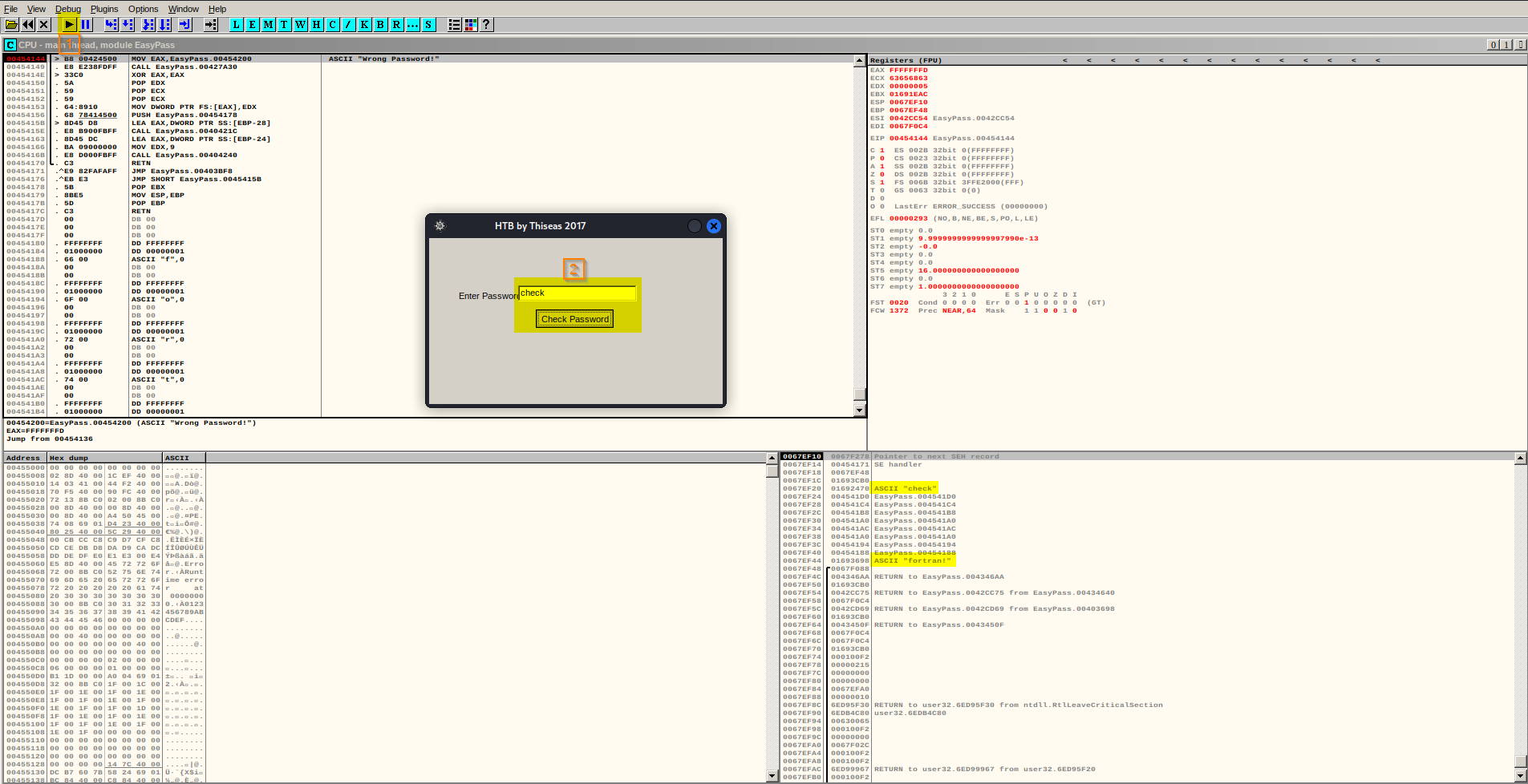Click the EIP register value 00454144
This screenshot has height=784, width=1528.
(908, 138)
